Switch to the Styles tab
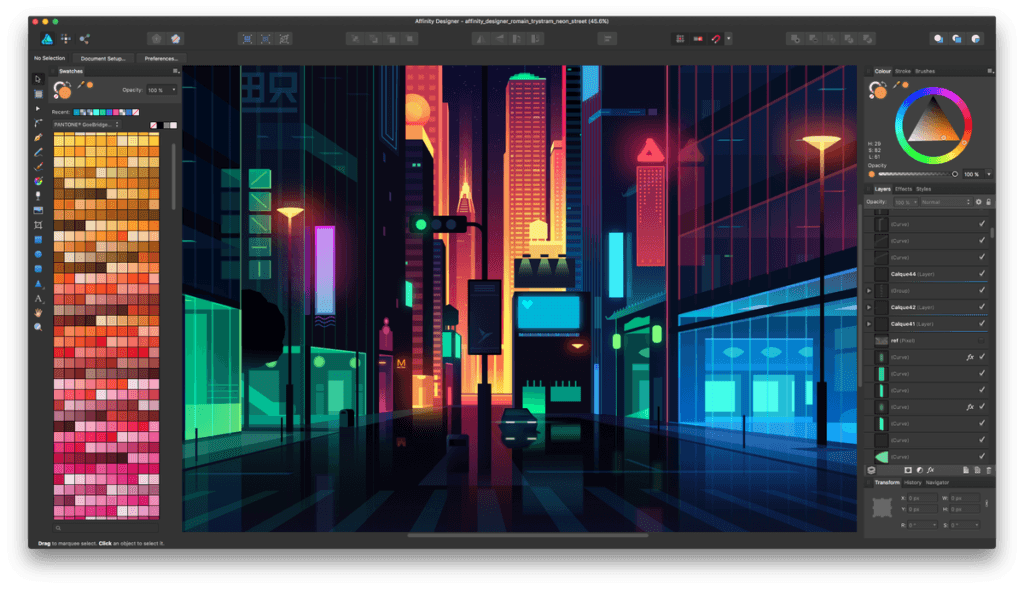 pyautogui.click(x=923, y=189)
